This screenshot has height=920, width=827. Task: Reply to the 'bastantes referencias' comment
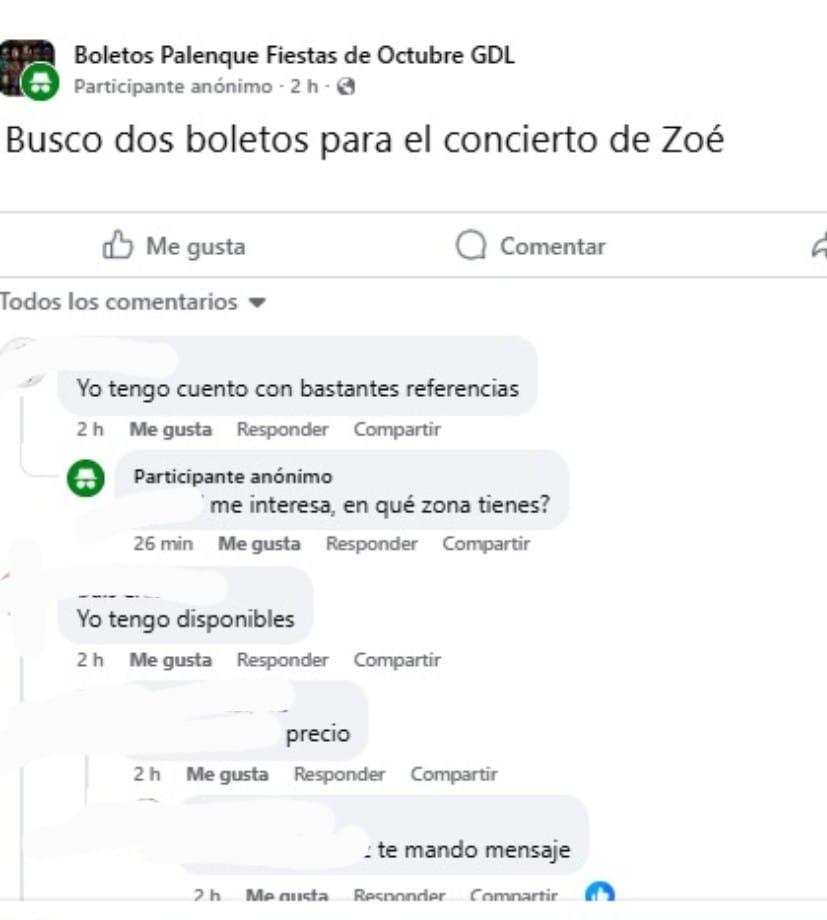[x=282, y=429]
